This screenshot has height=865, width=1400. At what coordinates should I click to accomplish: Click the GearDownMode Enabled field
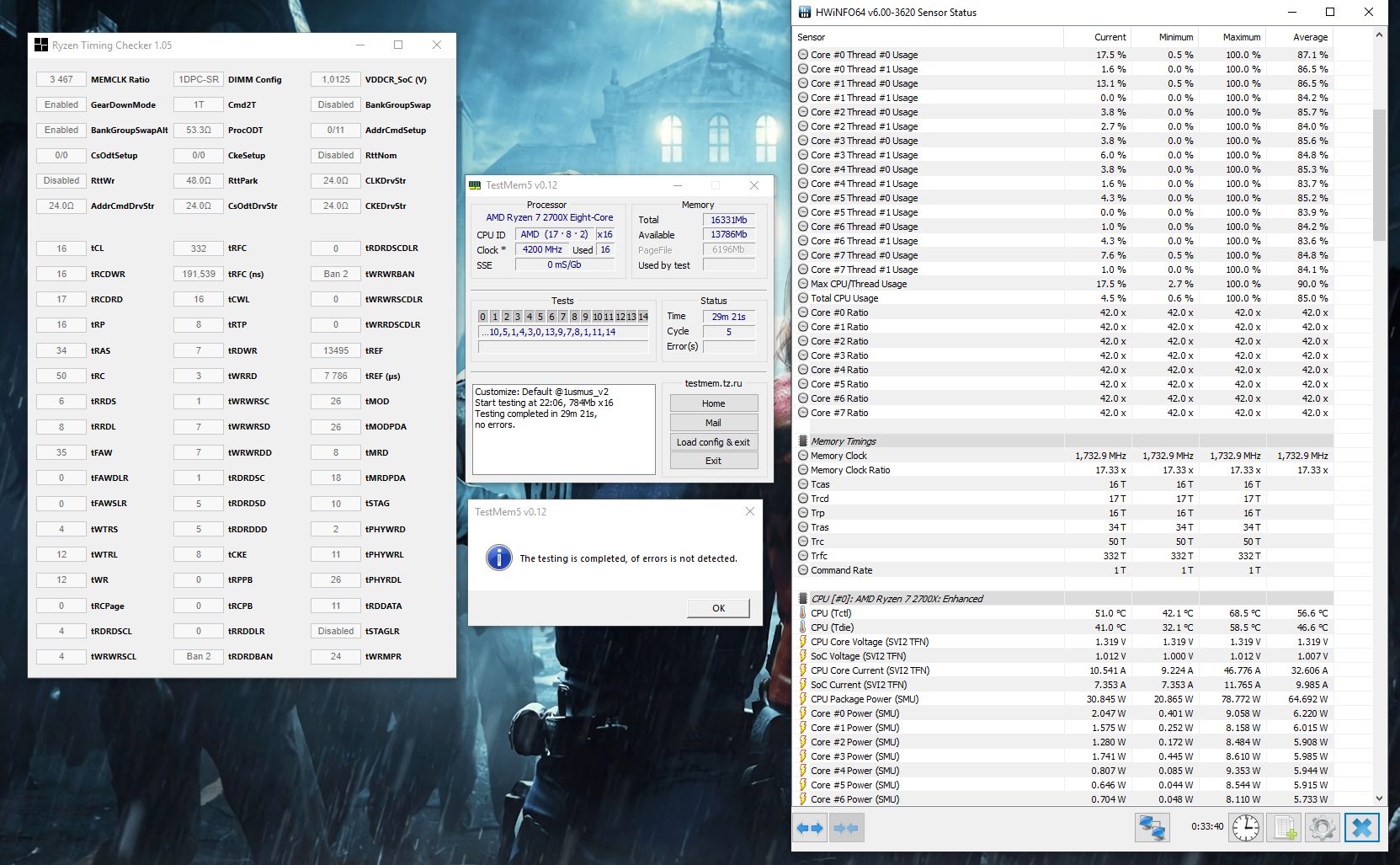61,104
